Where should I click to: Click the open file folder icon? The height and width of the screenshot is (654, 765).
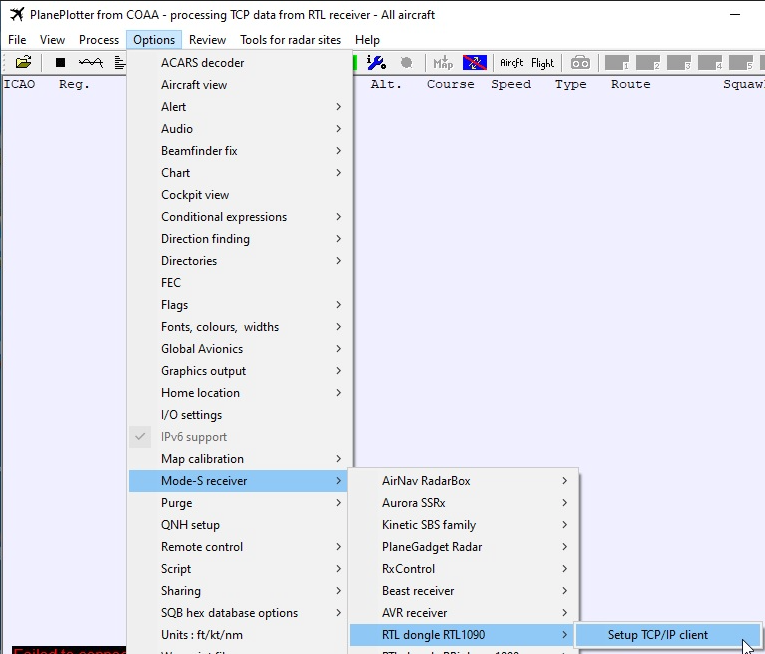point(23,62)
